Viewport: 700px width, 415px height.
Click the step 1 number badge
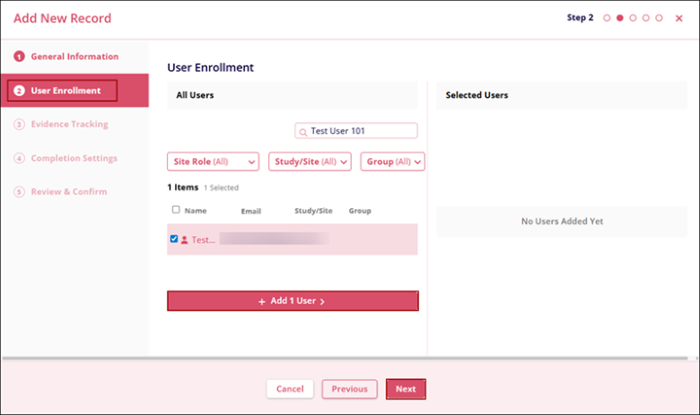click(19, 57)
